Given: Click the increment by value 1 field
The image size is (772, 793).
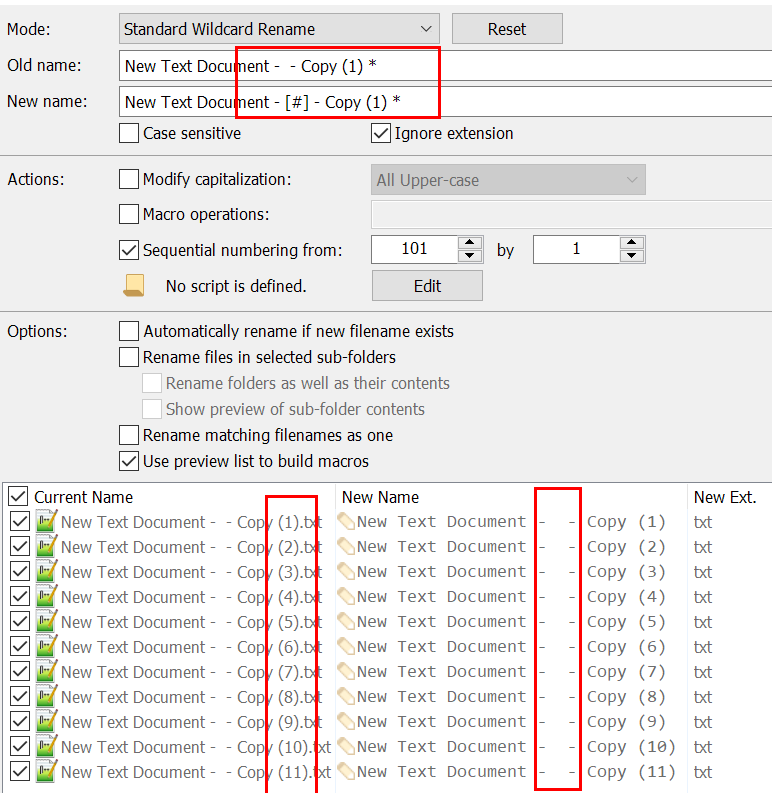Looking at the screenshot, I should (x=577, y=249).
